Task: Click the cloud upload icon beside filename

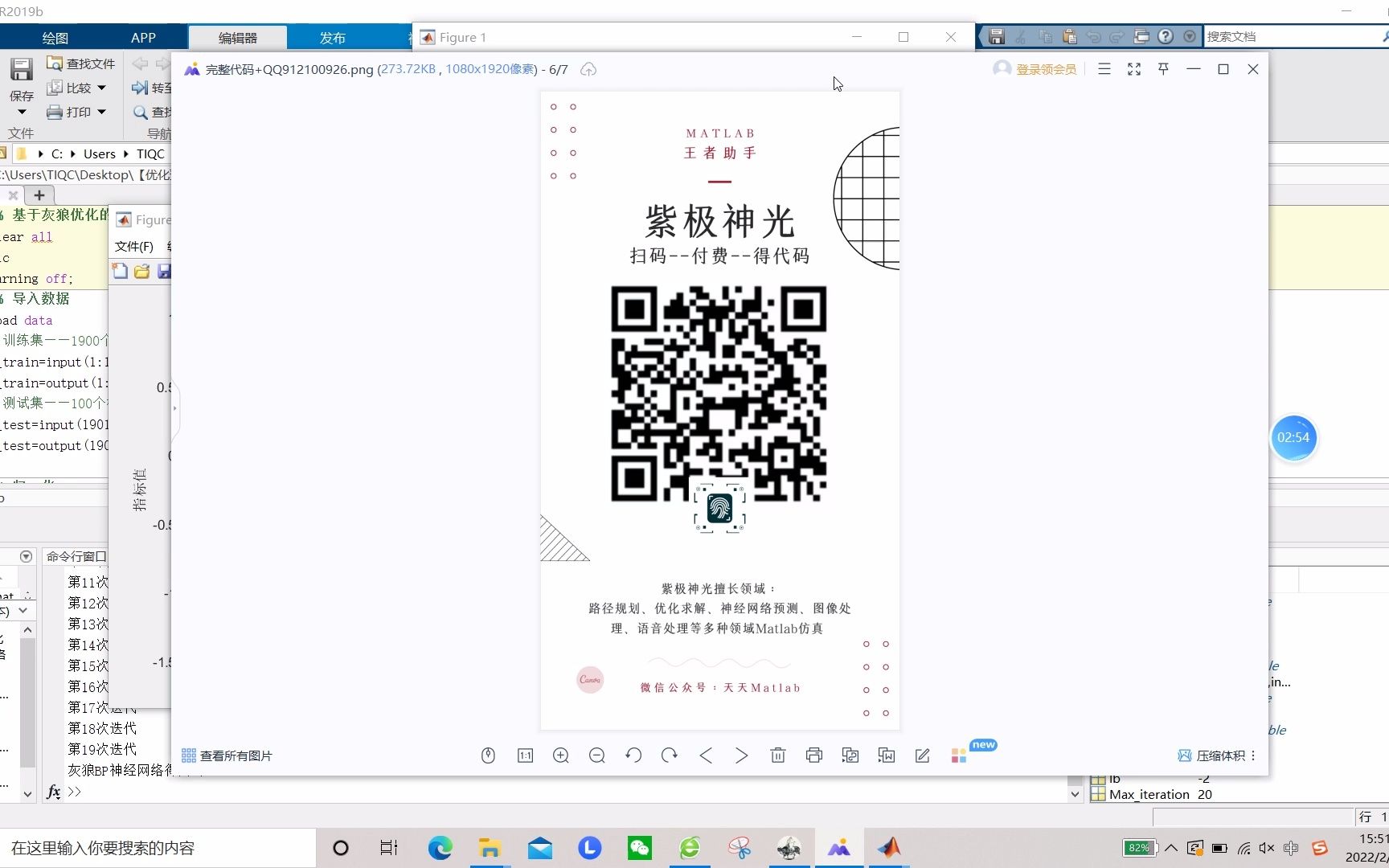Action: click(588, 69)
